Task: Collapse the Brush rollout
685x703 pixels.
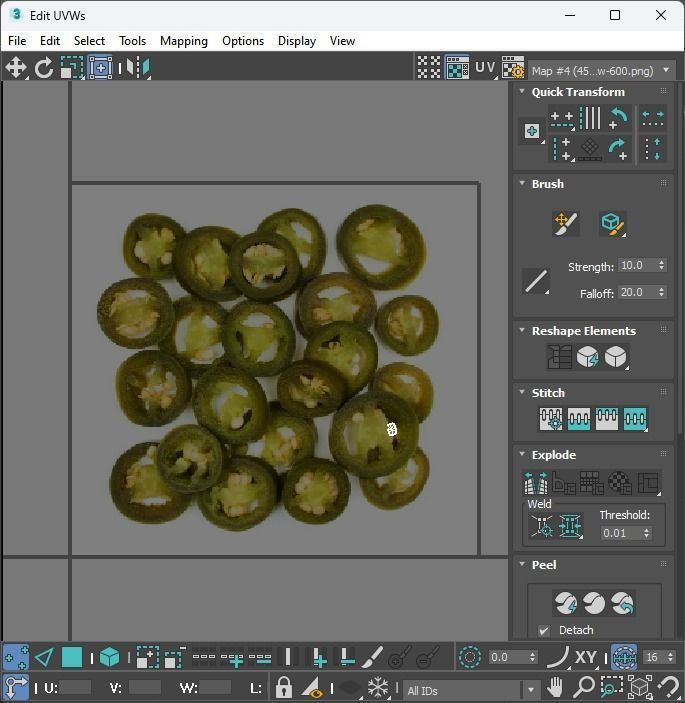Action: (x=522, y=183)
